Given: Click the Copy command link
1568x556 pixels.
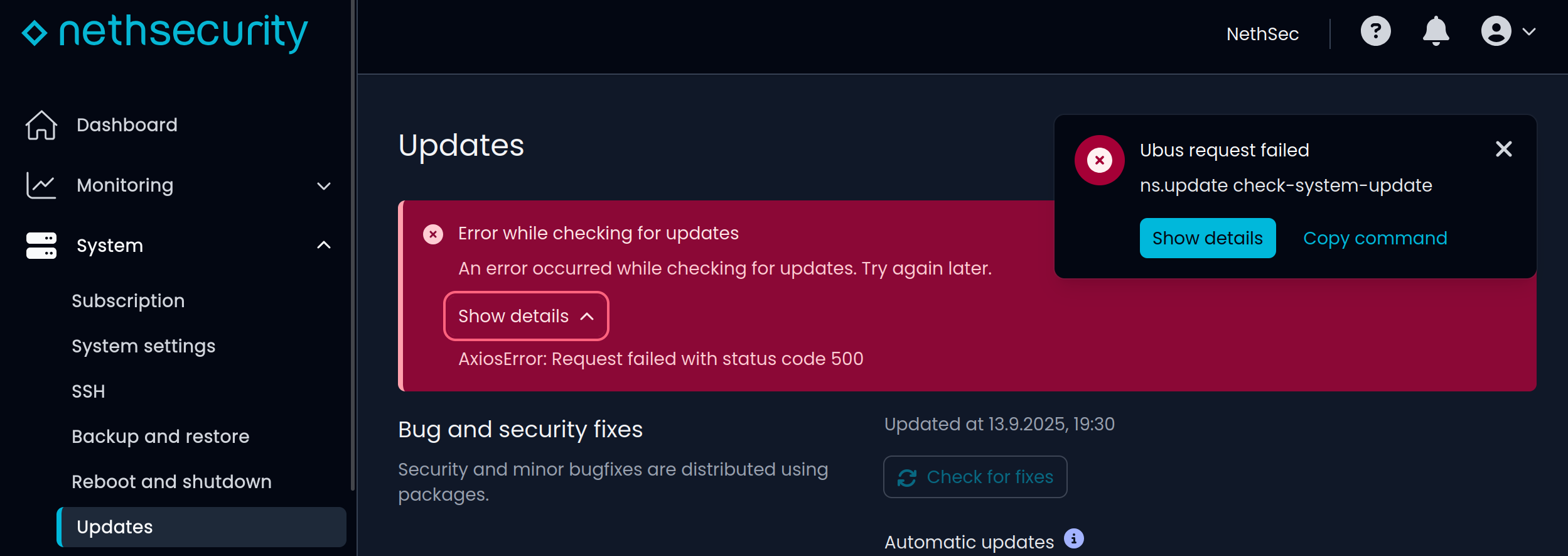Looking at the screenshot, I should (1375, 238).
